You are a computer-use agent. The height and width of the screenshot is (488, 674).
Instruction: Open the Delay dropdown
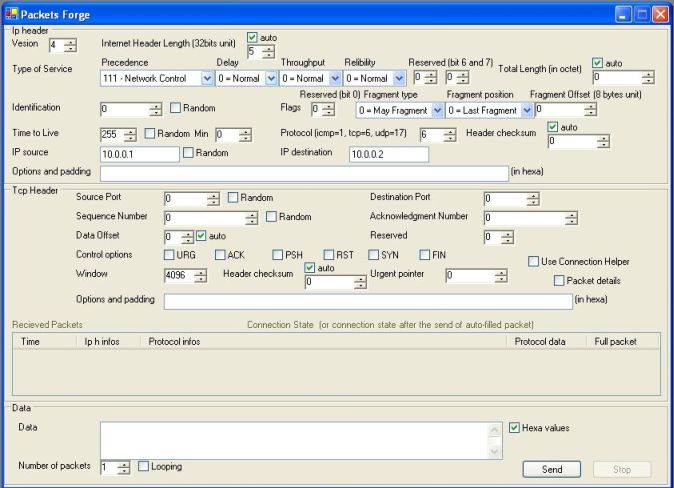tap(271, 78)
